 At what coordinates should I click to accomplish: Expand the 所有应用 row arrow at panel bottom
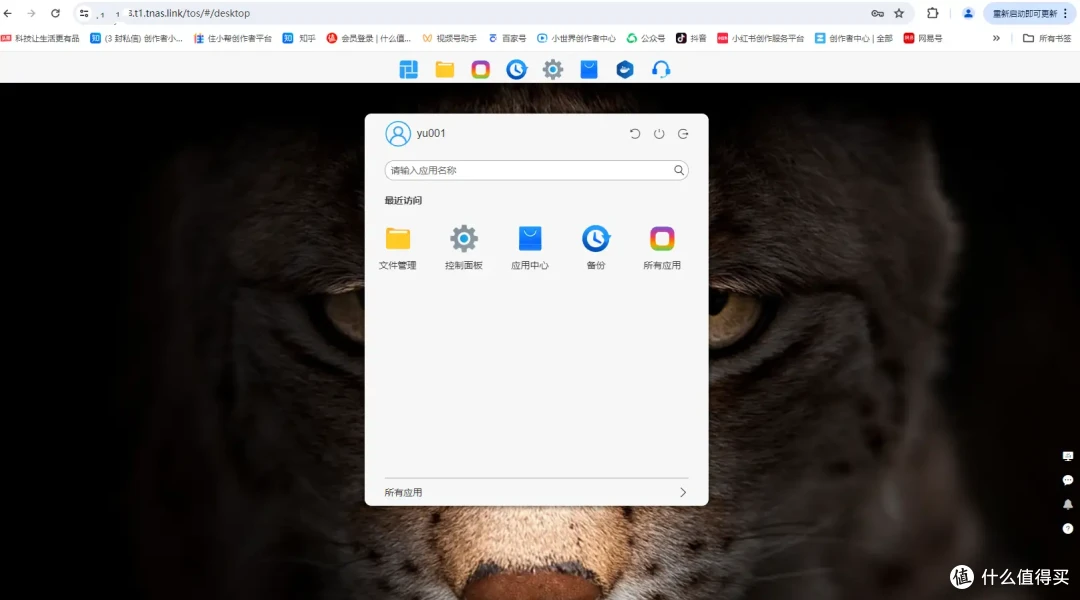[683, 493]
